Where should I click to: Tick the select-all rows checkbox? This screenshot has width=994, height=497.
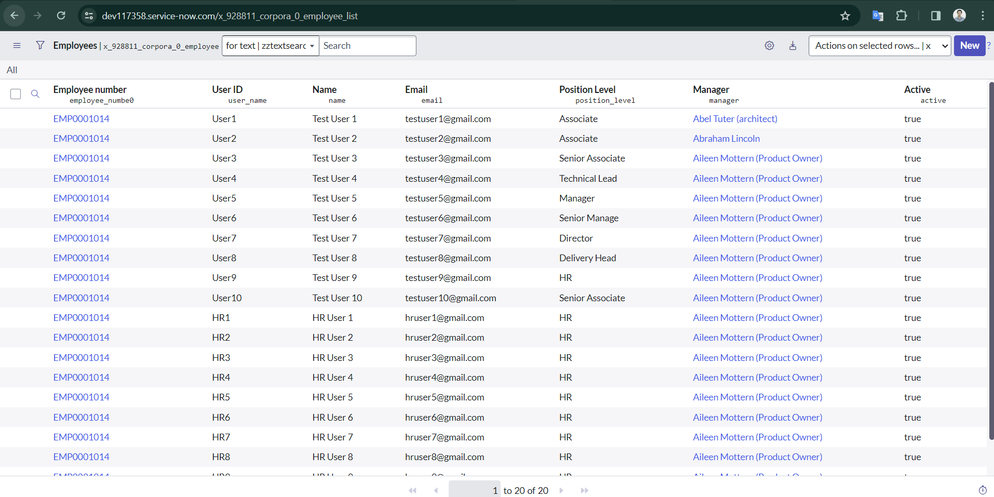click(16, 94)
